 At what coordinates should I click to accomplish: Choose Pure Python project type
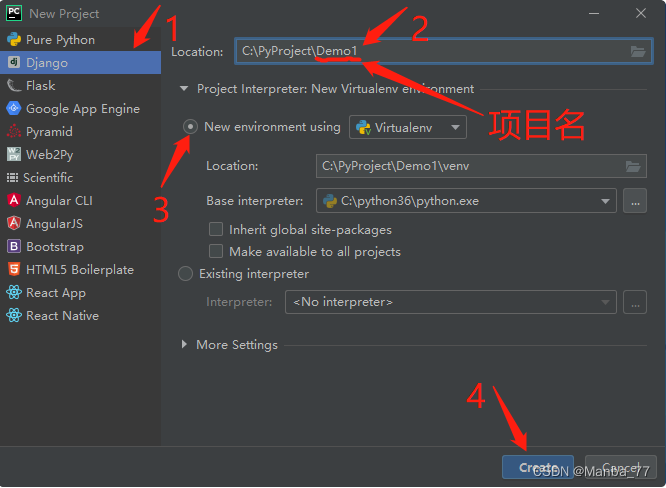pos(80,39)
